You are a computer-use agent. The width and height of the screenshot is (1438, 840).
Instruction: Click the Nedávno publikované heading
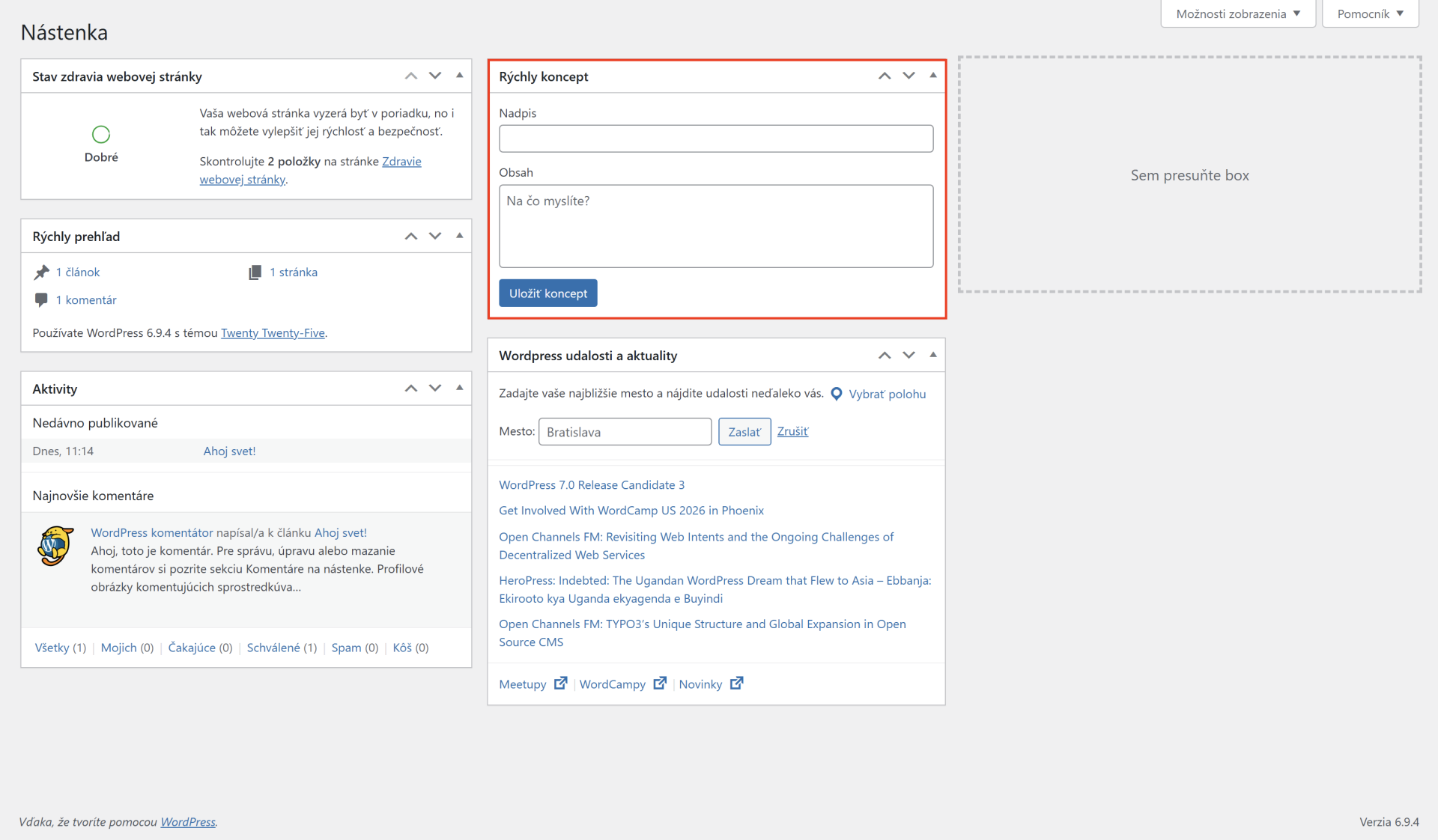(95, 422)
